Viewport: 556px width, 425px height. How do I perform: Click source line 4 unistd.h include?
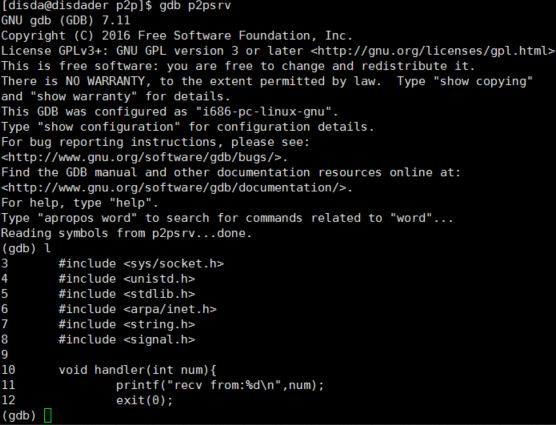pyautogui.click(x=127, y=279)
